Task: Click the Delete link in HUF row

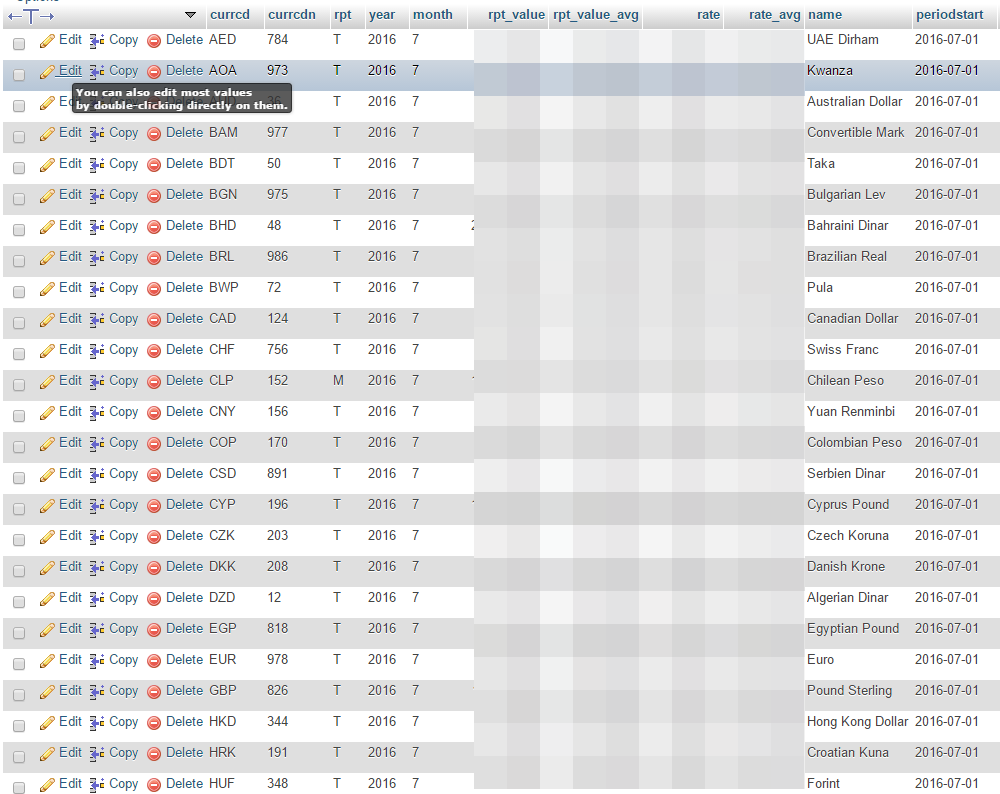Action: click(184, 783)
